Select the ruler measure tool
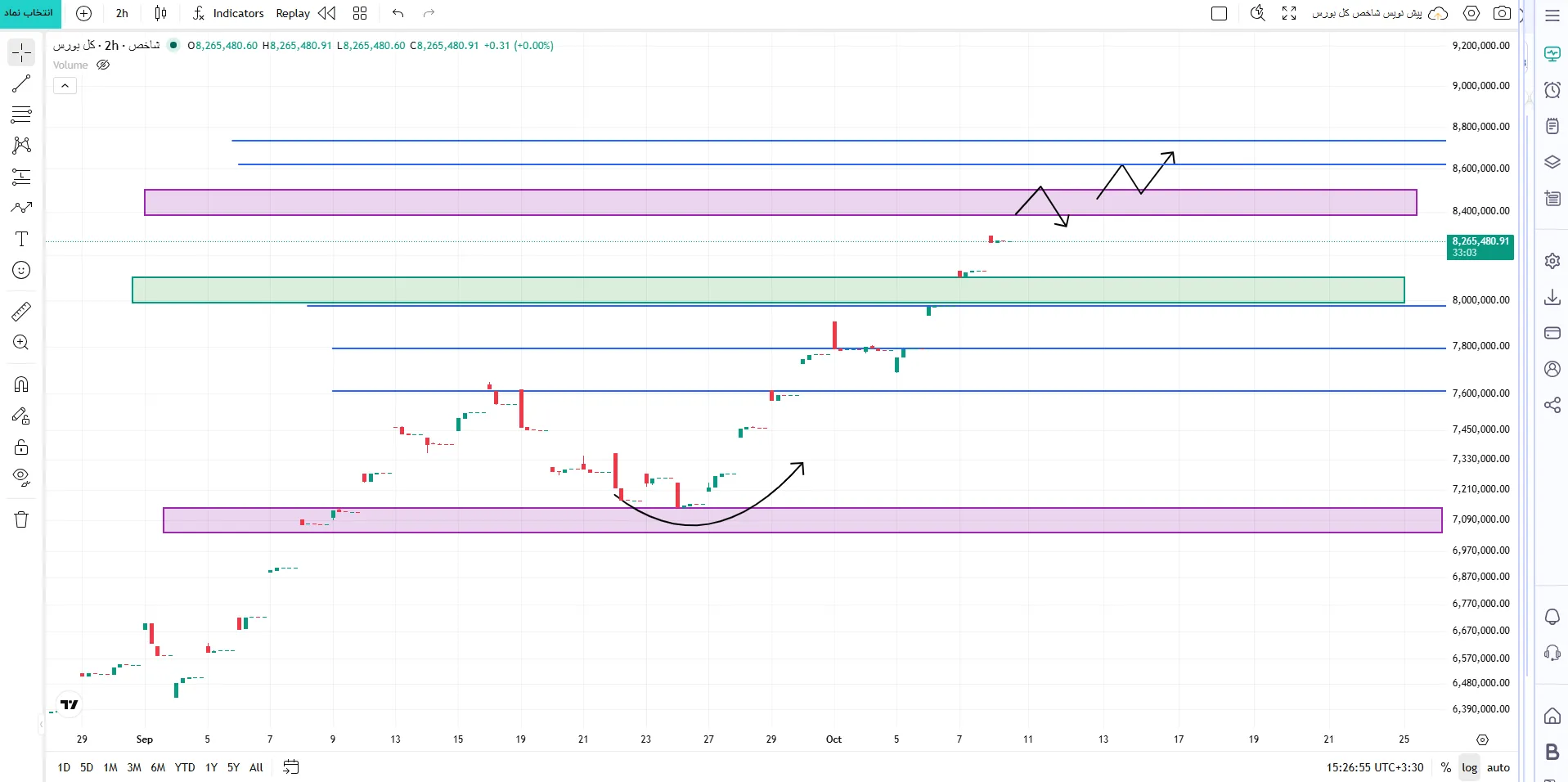1568x782 pixels. click(21, 312)
